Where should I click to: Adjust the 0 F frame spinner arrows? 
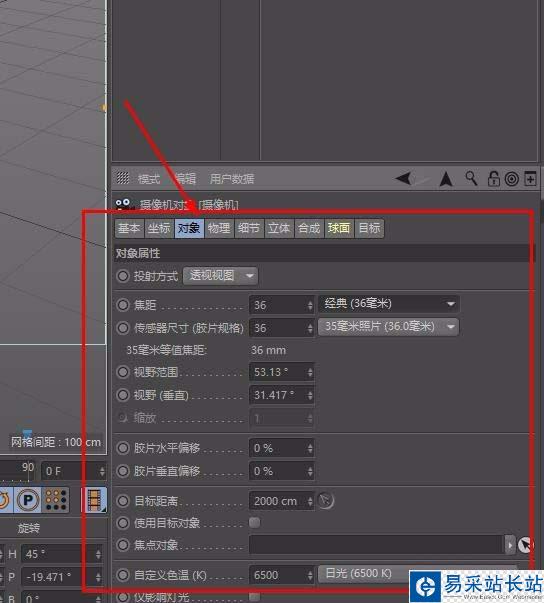[102, 471]
